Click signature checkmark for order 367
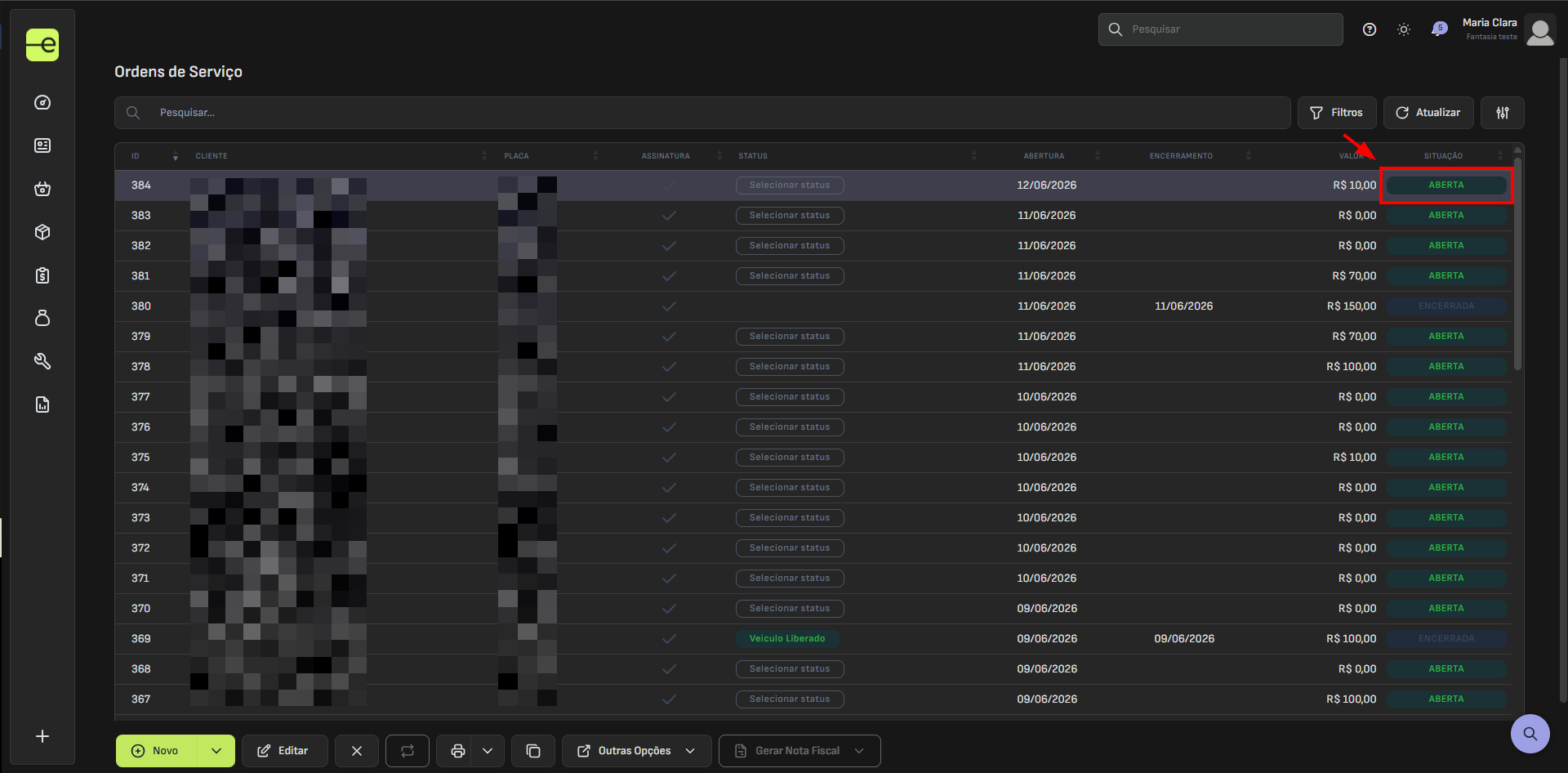1568x773 pixels. click(669, 699)
